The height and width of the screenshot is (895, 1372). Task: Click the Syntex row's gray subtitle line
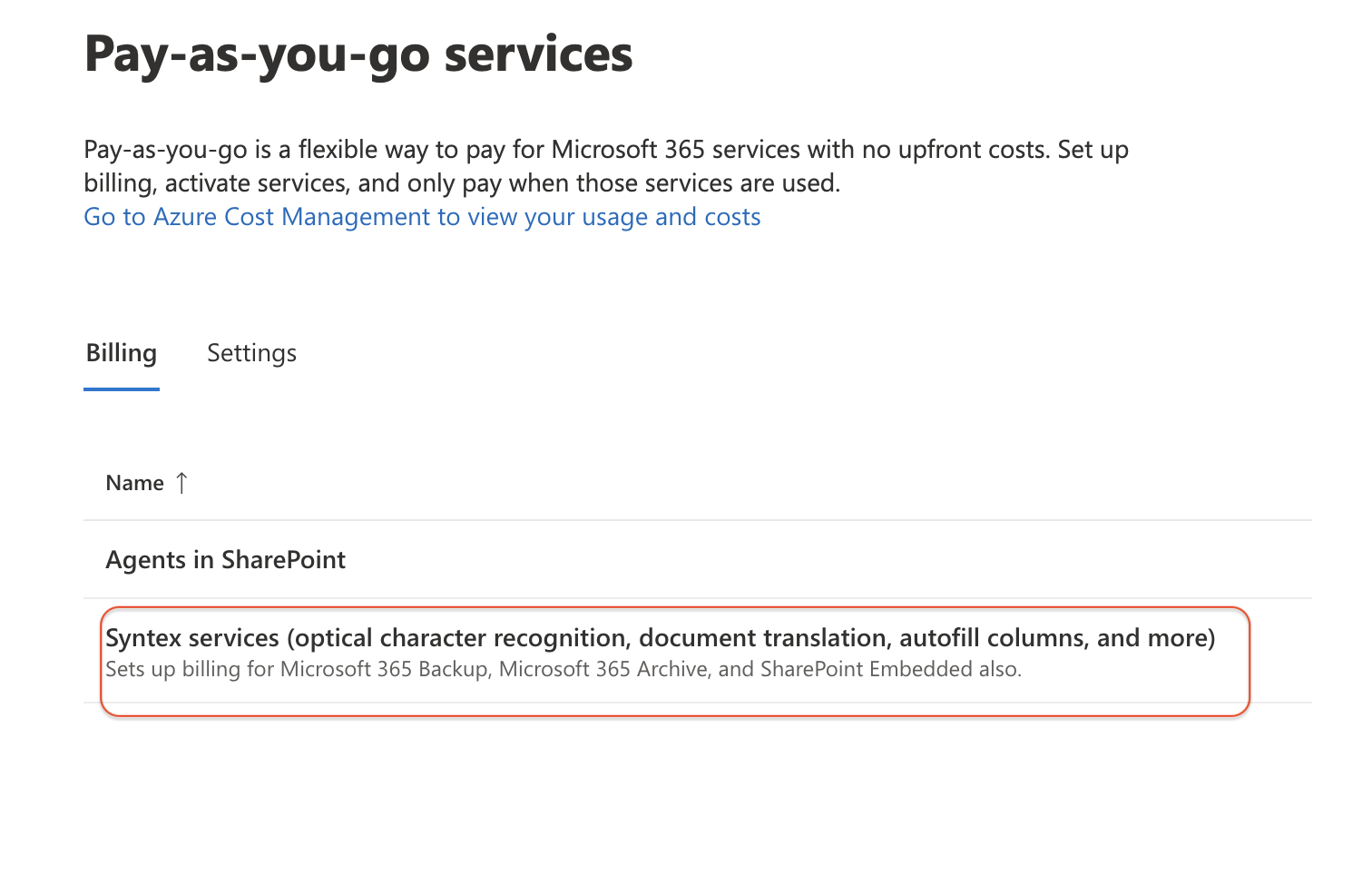(563, 670)
